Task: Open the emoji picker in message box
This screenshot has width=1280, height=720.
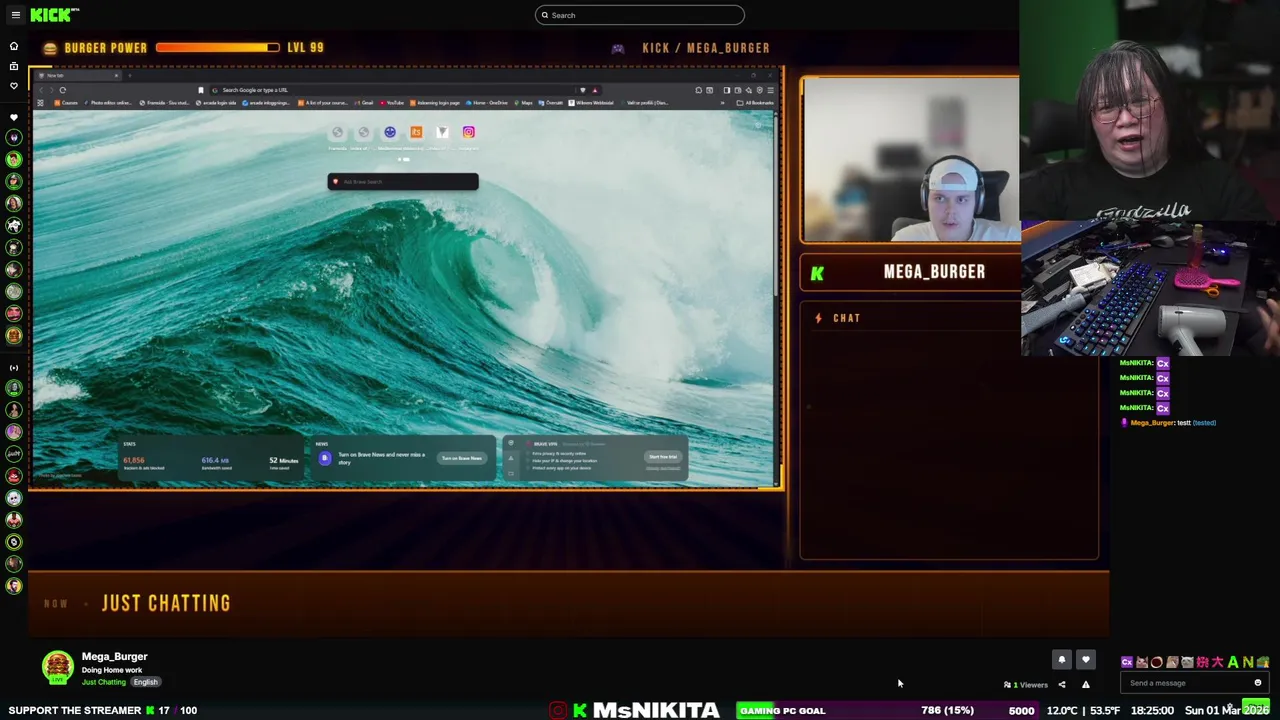Action: (x=1258, y=683)
